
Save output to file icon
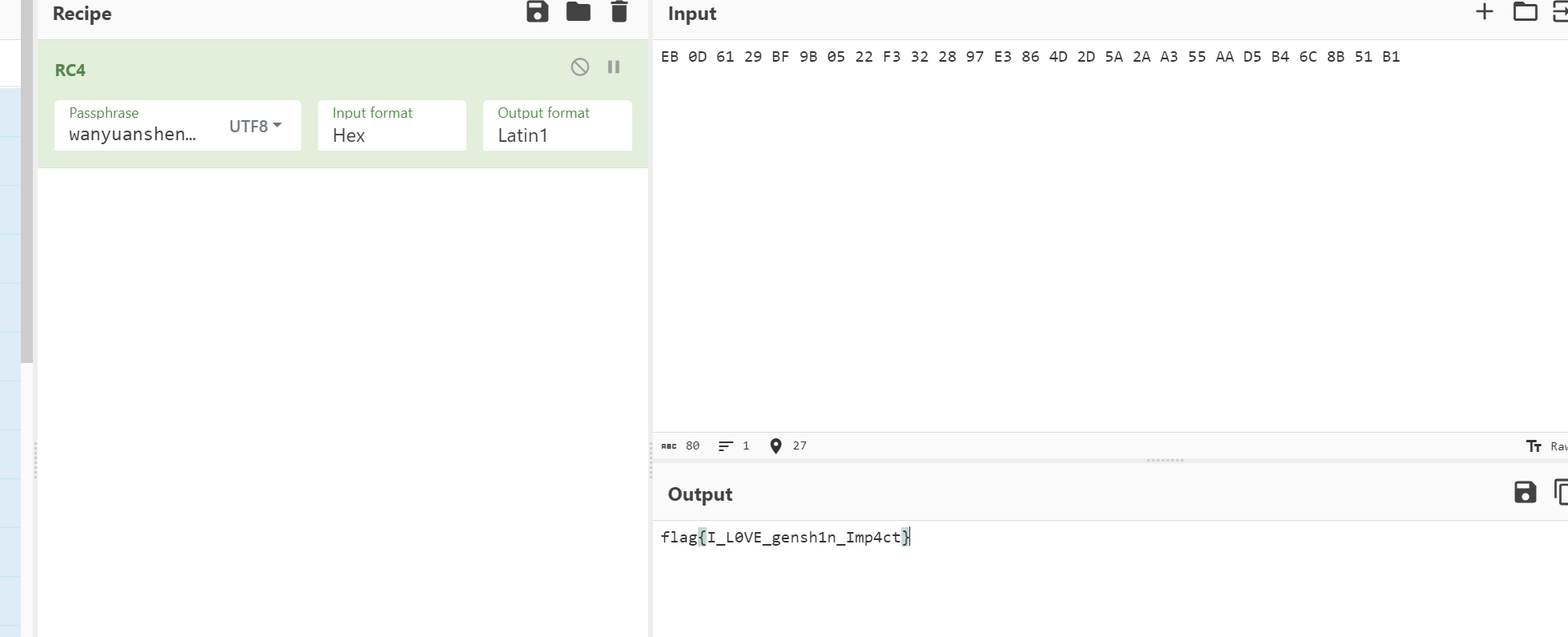click(x=1525, y=492)
